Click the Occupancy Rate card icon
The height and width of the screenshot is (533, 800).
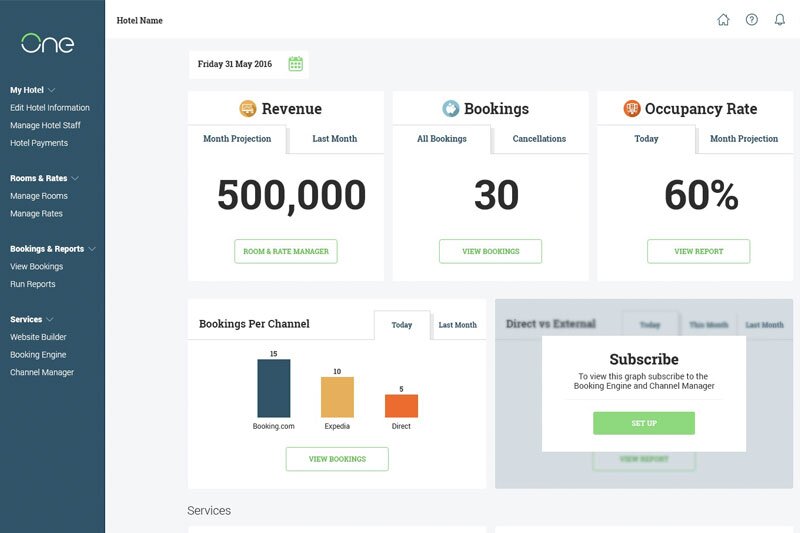(632, 108)
